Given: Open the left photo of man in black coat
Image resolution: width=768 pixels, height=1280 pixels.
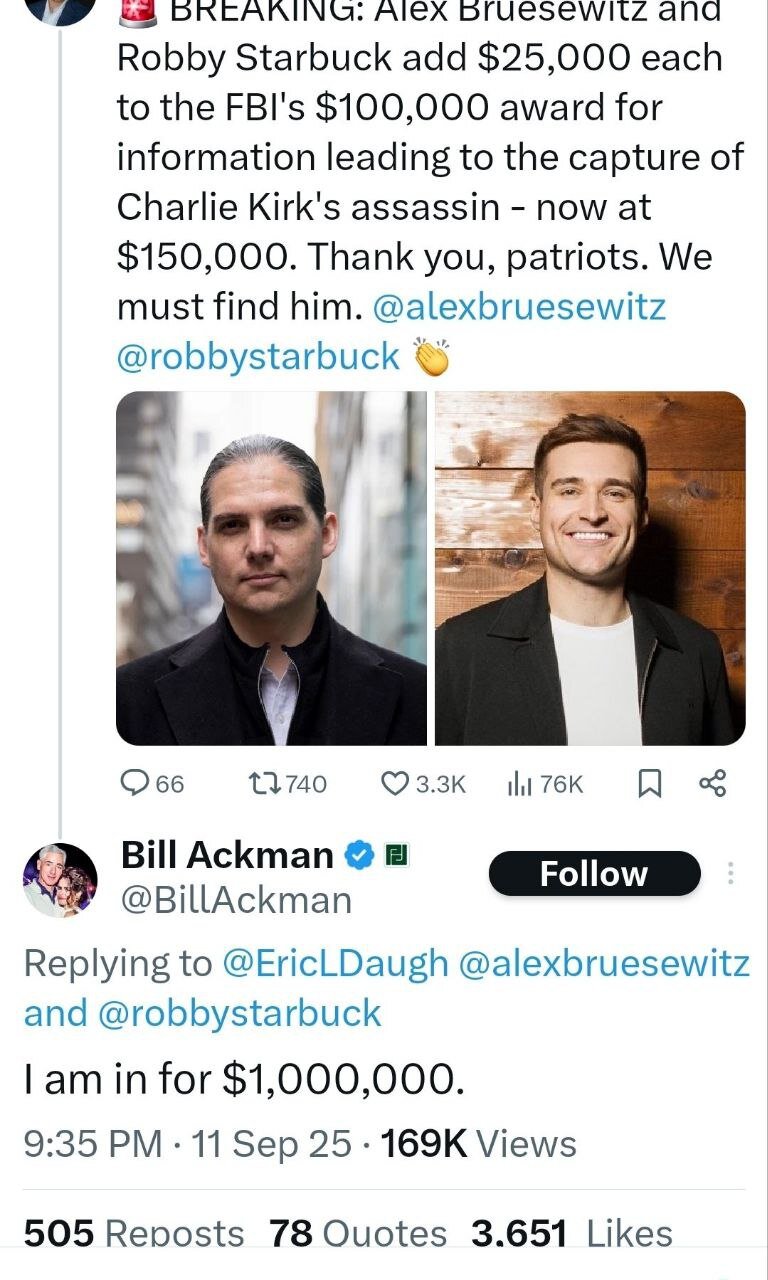Looking at the screenshot, I should pos(271,568).
